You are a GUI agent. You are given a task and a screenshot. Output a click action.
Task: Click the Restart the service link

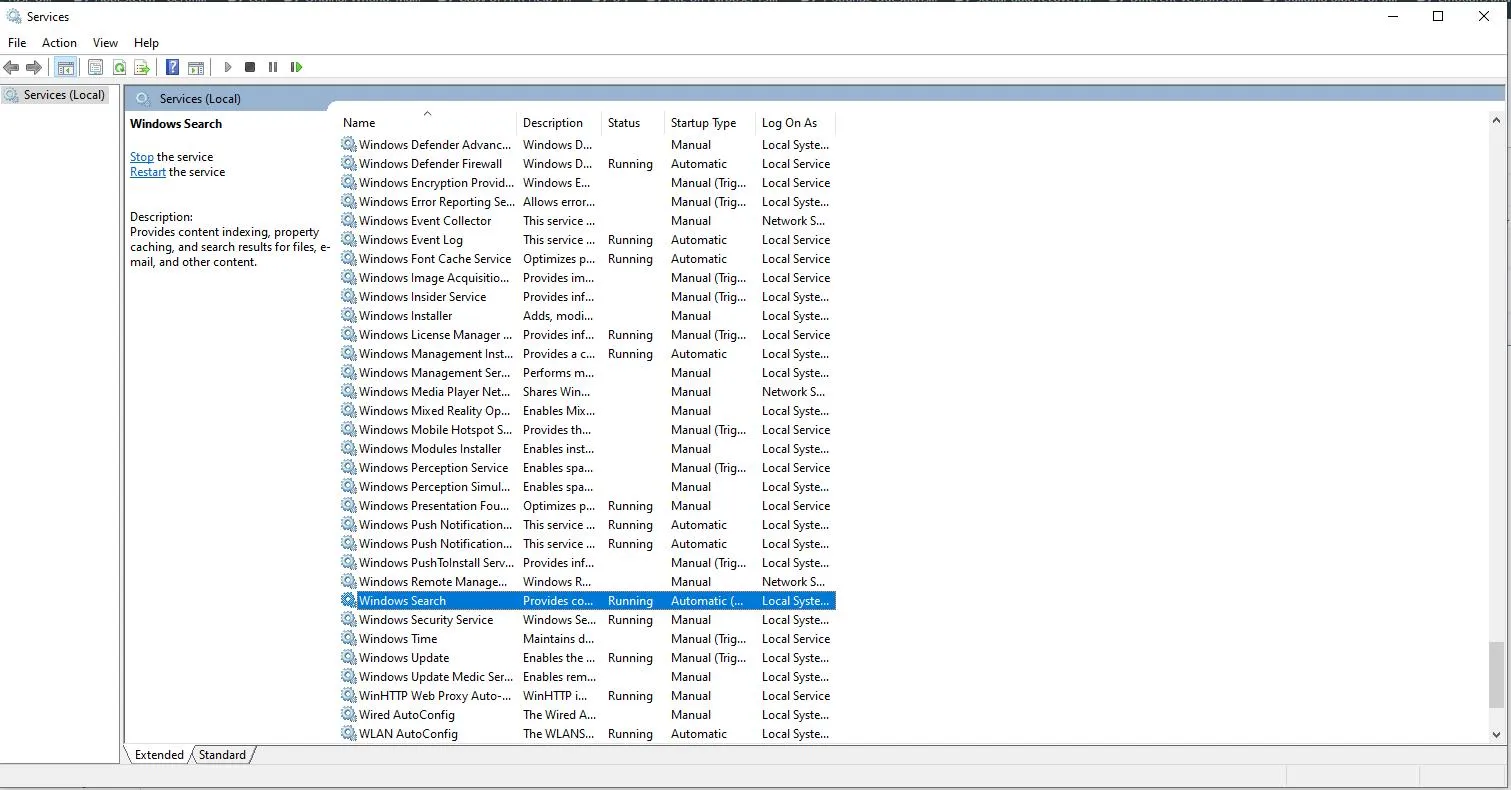pyautogui.click(x=148, y=172)
